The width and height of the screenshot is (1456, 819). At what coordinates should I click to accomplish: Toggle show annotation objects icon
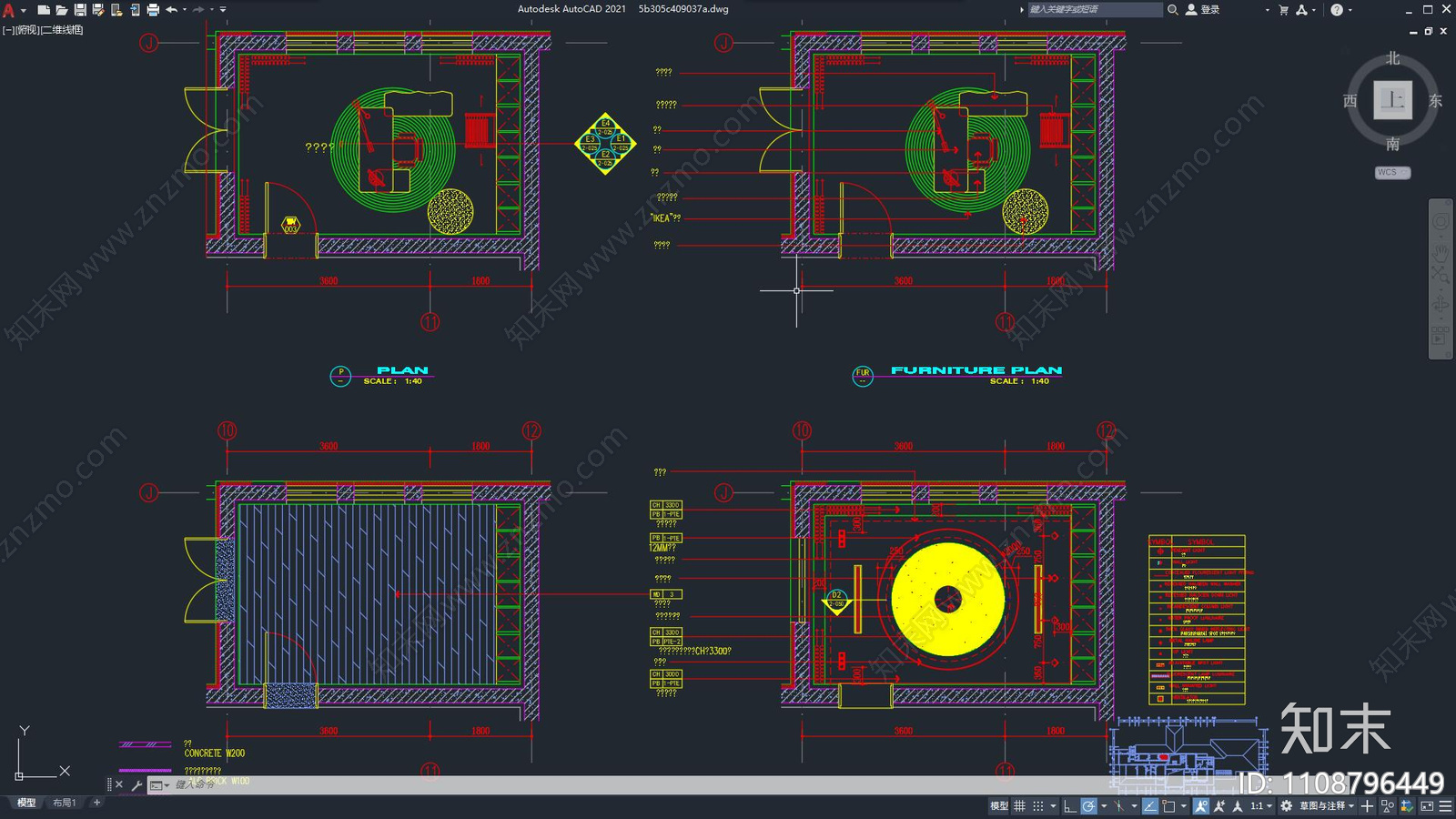(x=1201, y=806)
